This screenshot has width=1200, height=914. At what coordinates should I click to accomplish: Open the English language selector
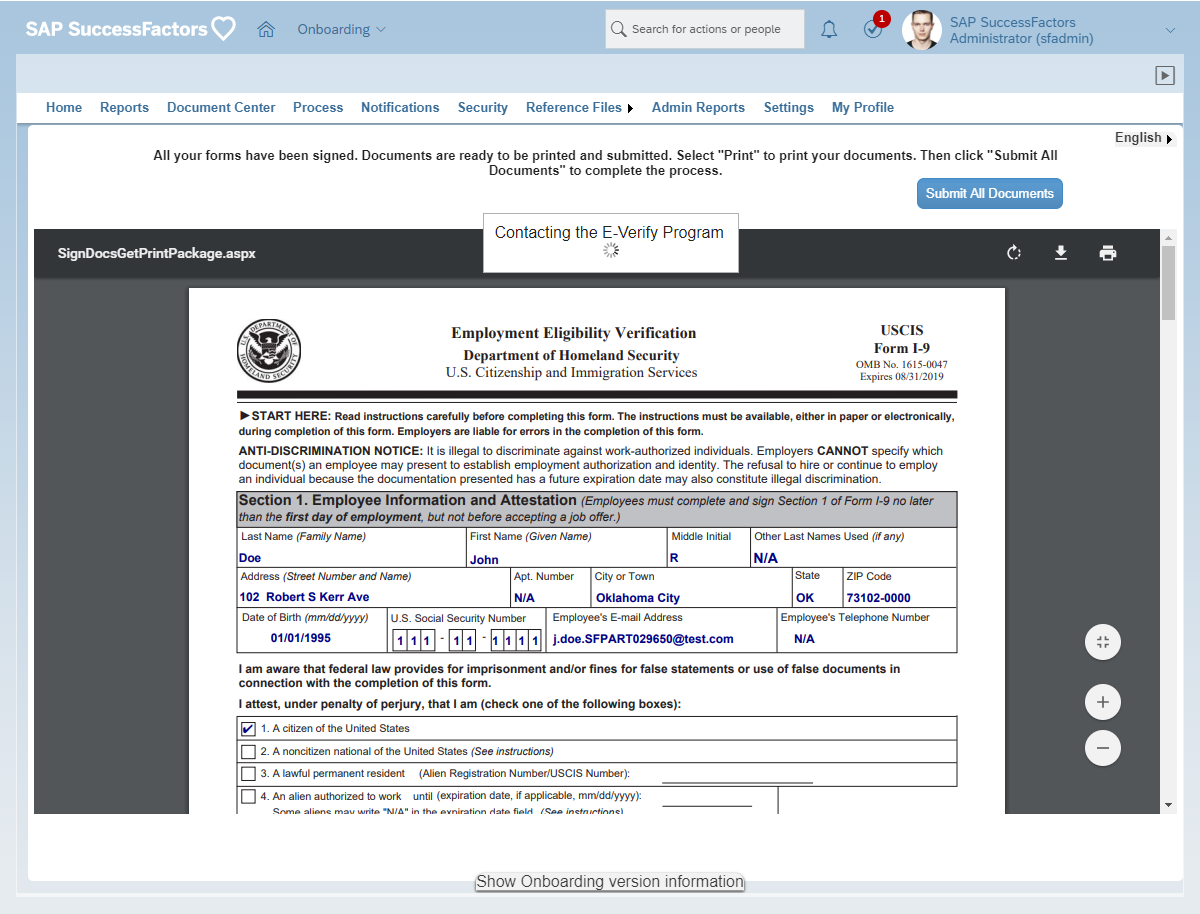point(1143,138)
